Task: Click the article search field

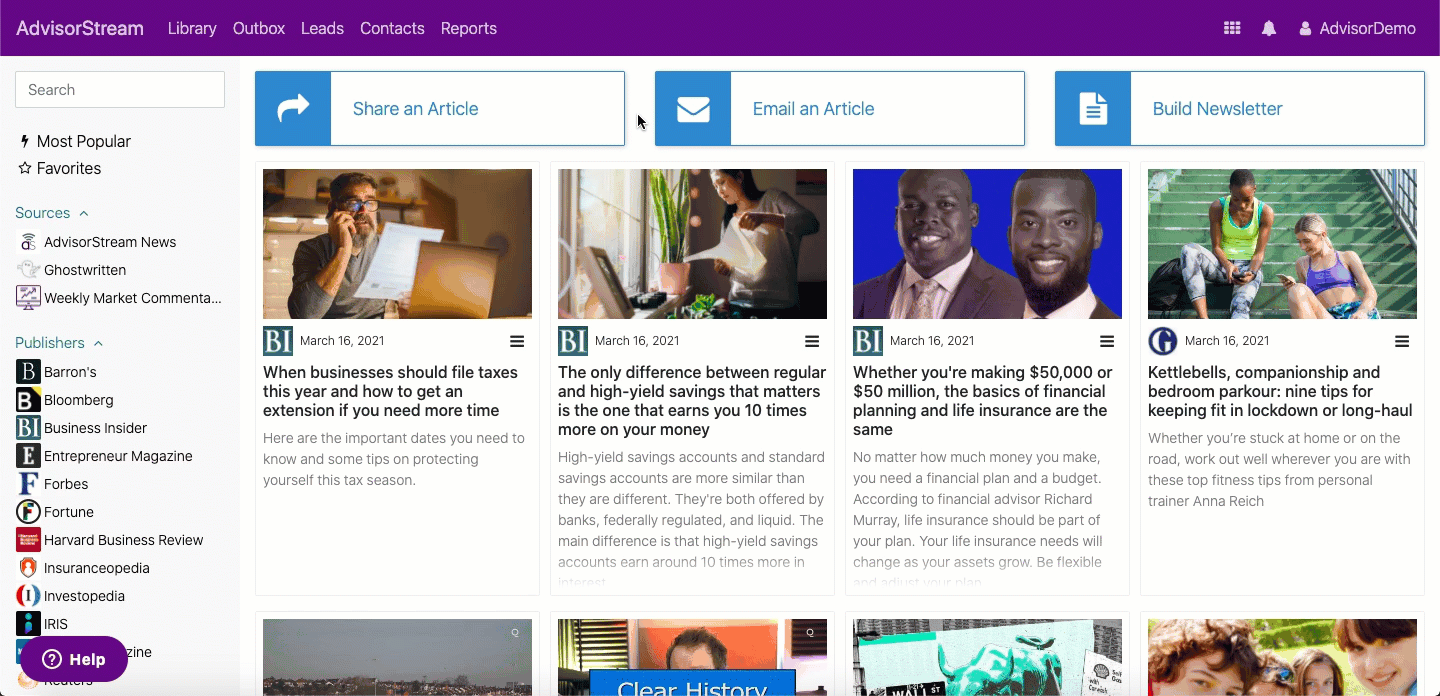Action: (120, 90)
